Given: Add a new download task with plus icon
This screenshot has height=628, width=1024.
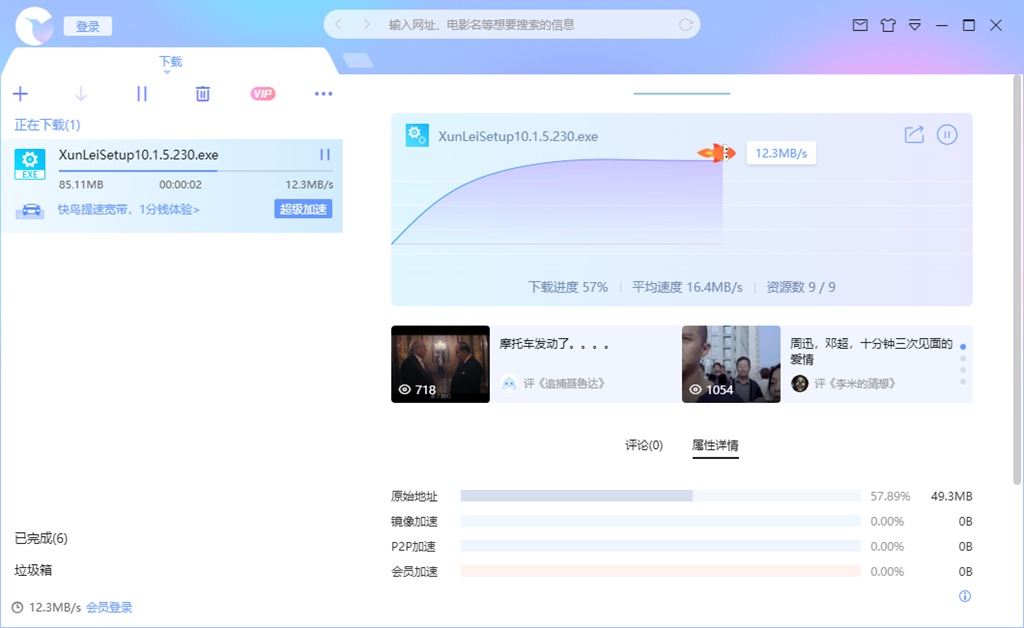Looking at the screenshot, I should point(20,94).
